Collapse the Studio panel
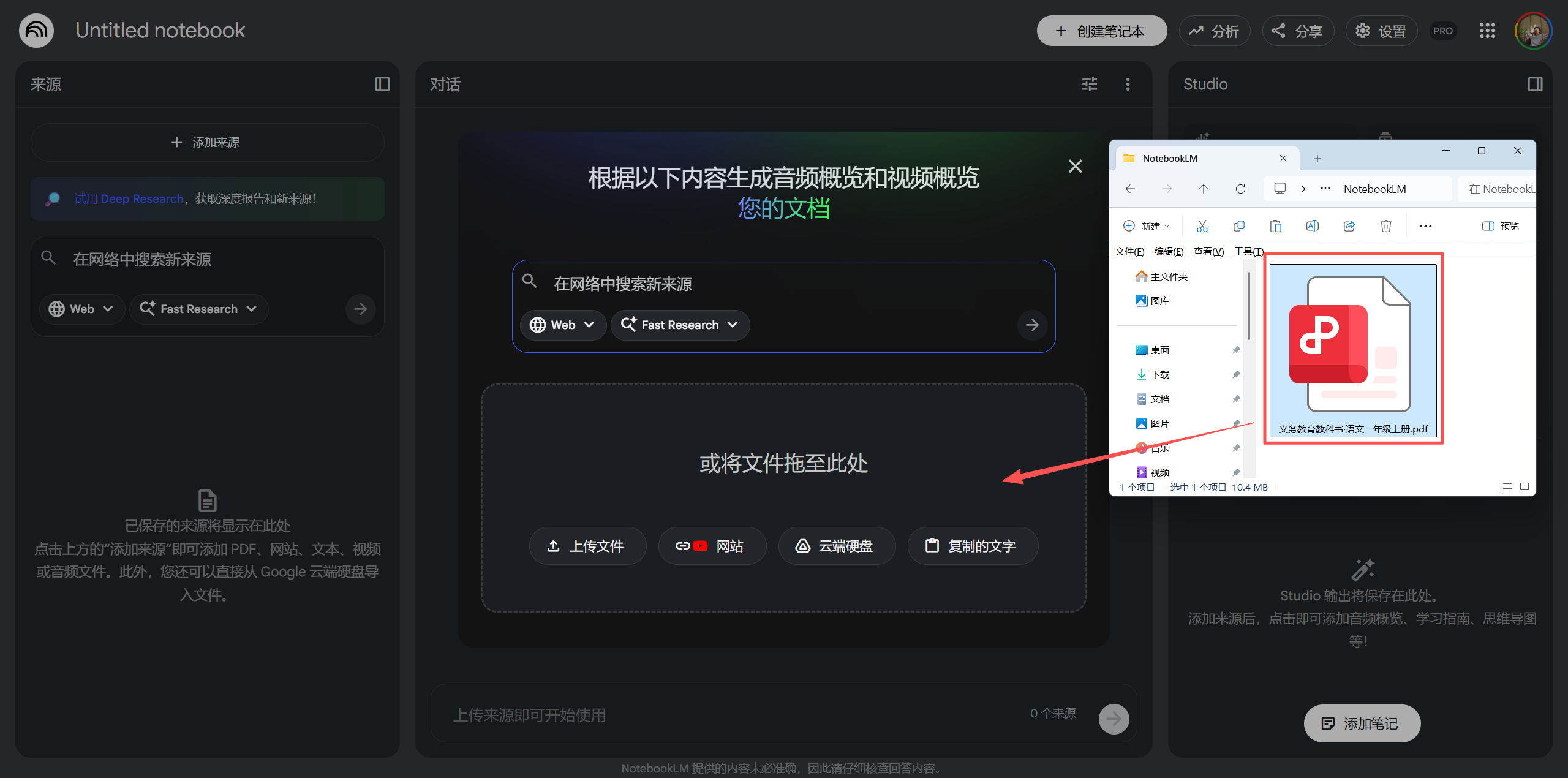 [x=1535, y=84]
